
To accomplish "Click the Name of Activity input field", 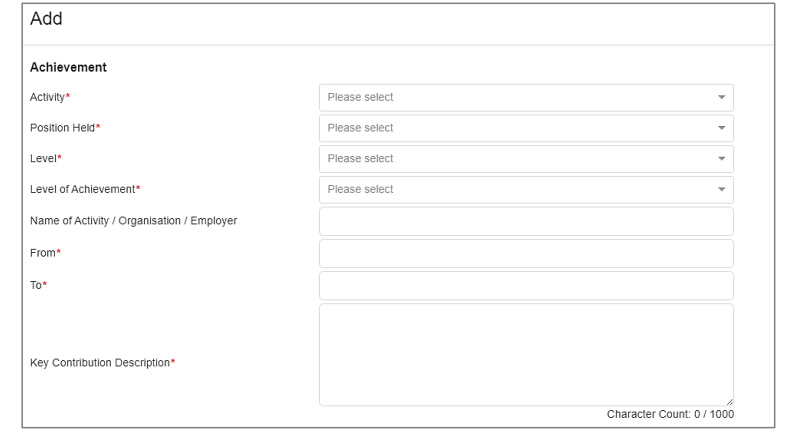I will click(526, 221).
